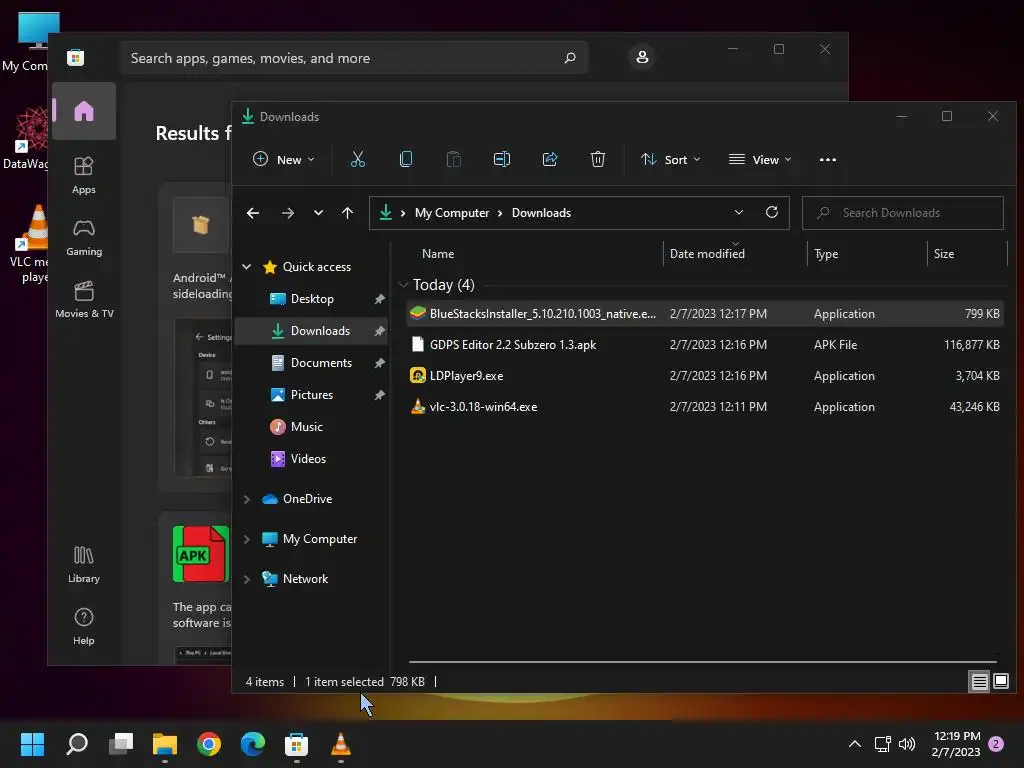Open Movies & TV in Microsoft Store
This screenshot has height=768, width=1024.
pos(84,299)
